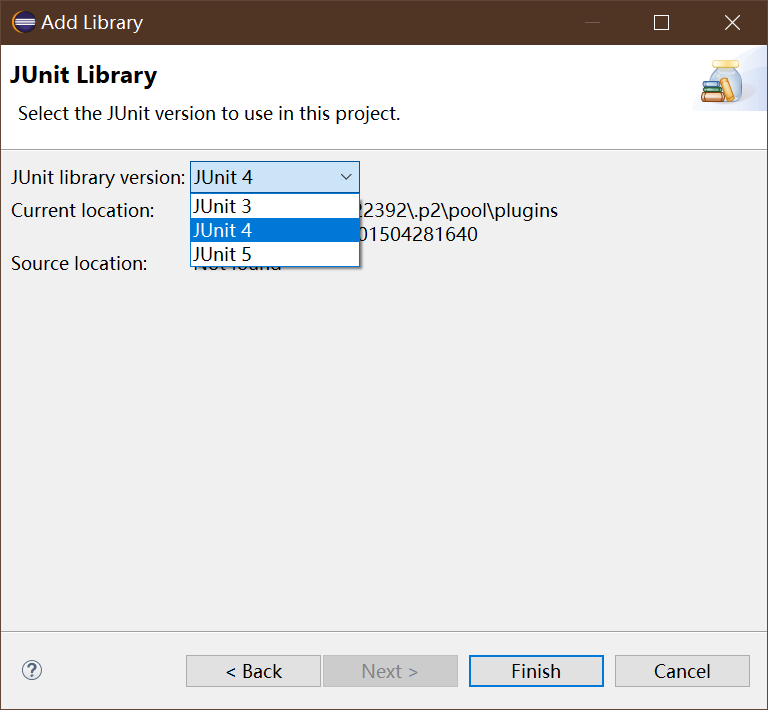Click the disabled Next > button

coord(390,671)
